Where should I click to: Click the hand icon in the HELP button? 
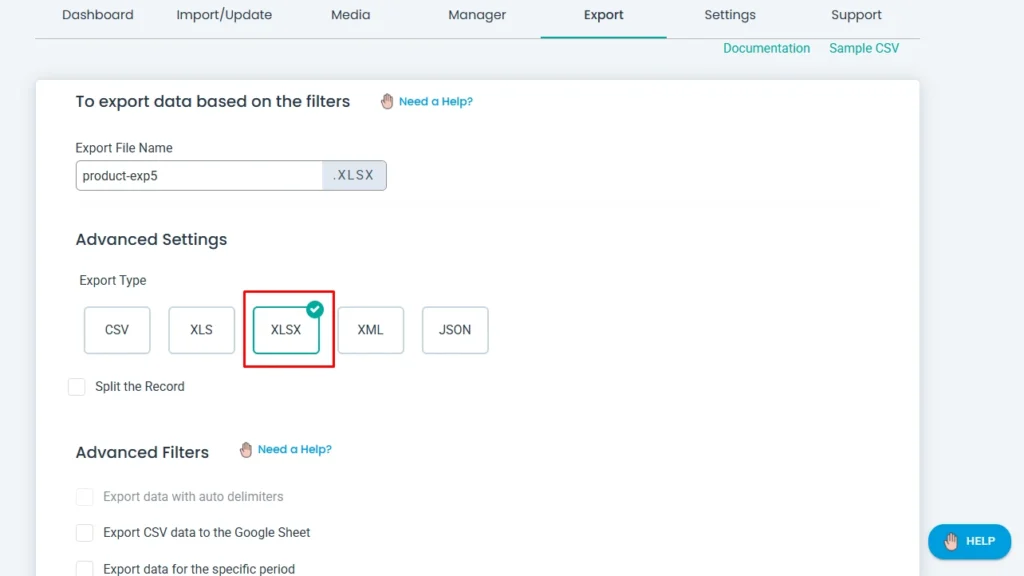[951, 541]
